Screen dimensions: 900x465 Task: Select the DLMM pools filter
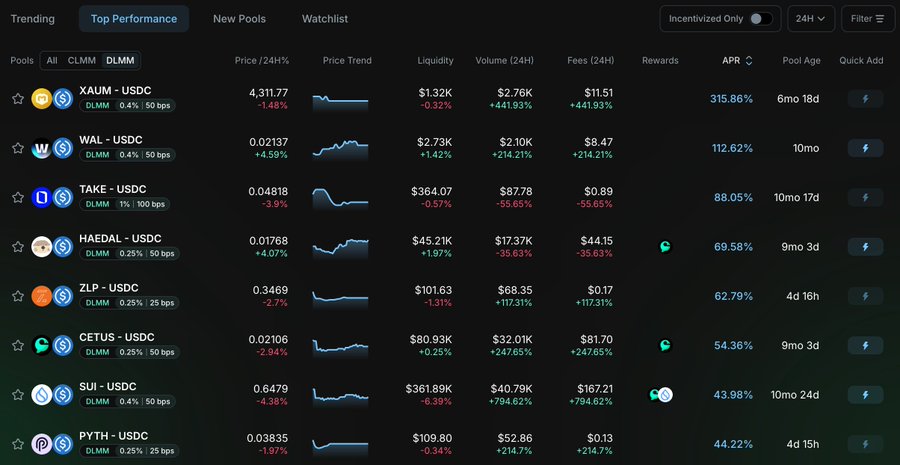[x=121, y=60]
